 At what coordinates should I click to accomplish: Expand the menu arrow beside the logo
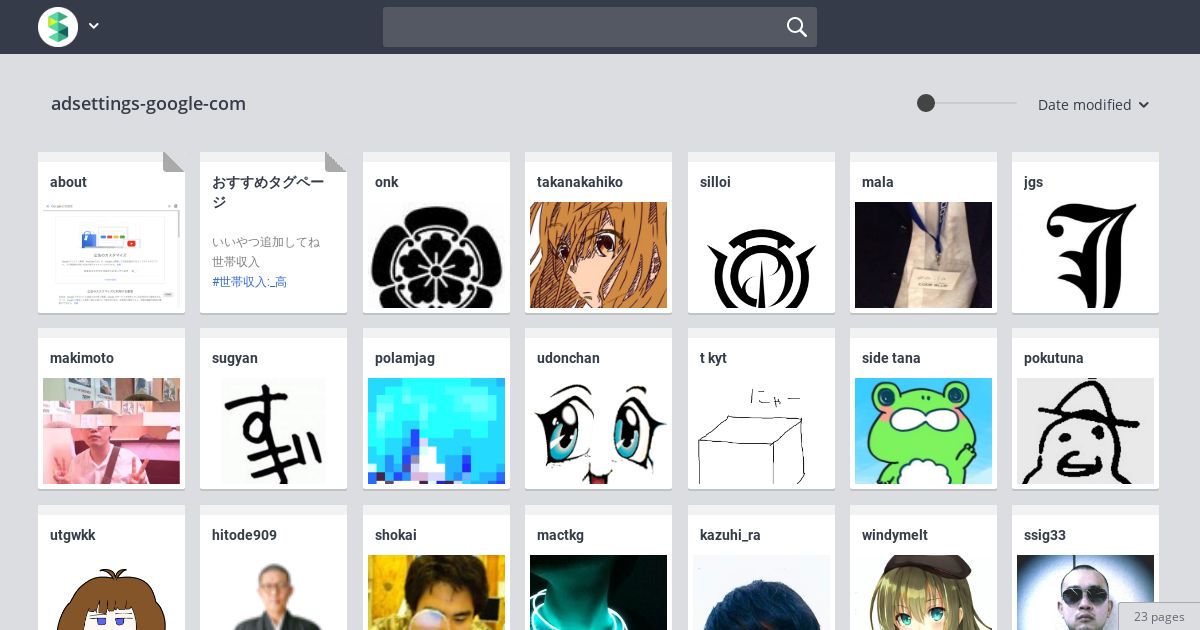(94, 27)
